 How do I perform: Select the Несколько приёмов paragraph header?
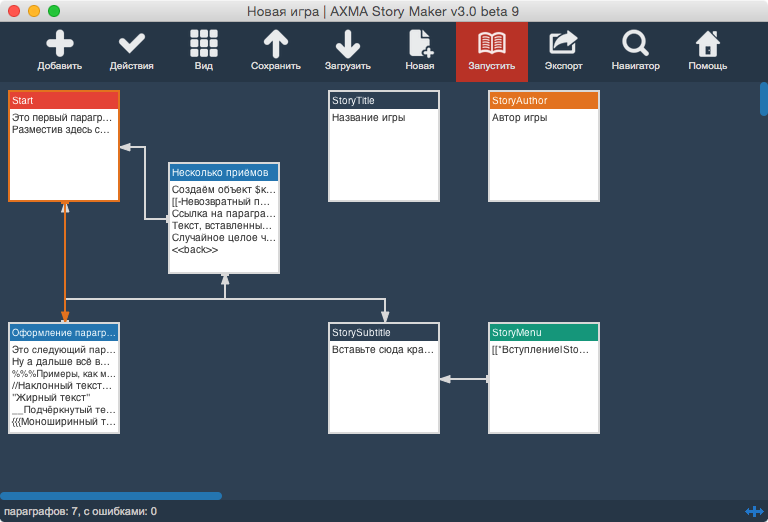(x=224, y=172)
